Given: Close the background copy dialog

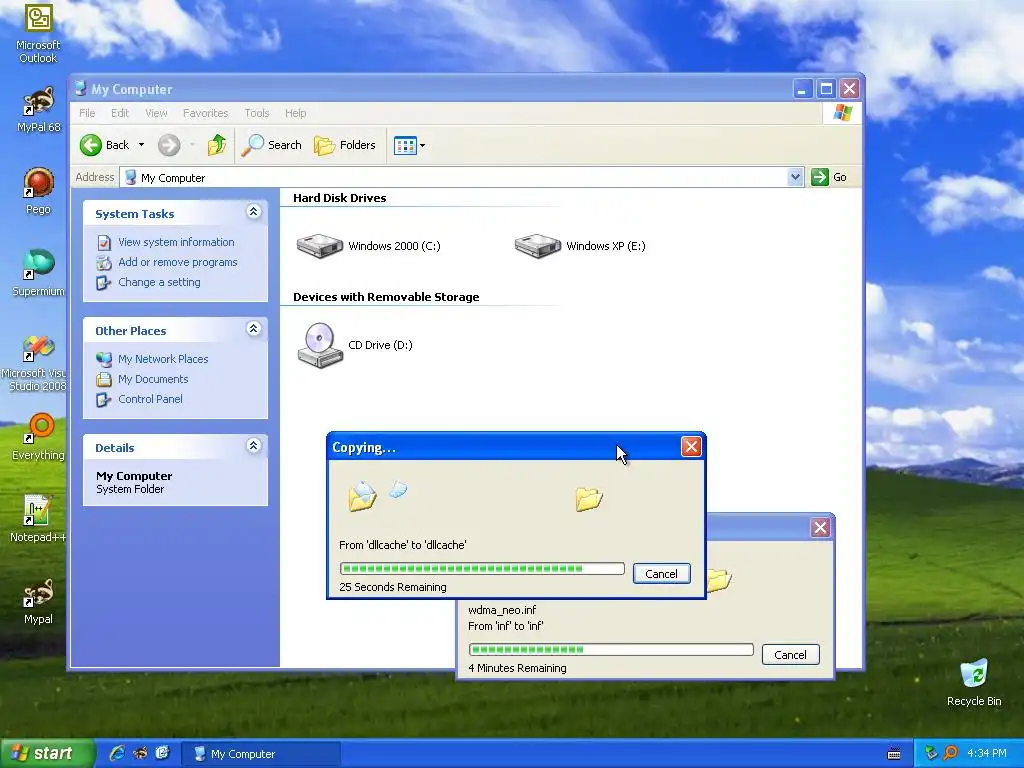Looking at the screenshot, I should 820,528.
